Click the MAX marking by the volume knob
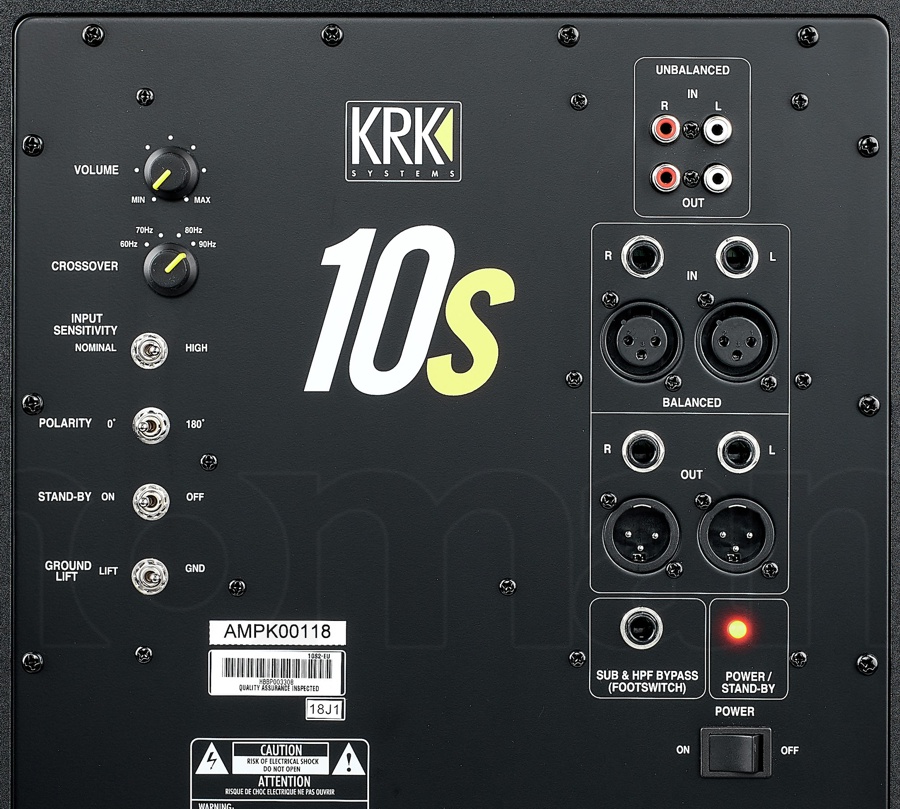The height and width of the screenshot is (809, 900). pyautogui.click(x=202, y=200)
